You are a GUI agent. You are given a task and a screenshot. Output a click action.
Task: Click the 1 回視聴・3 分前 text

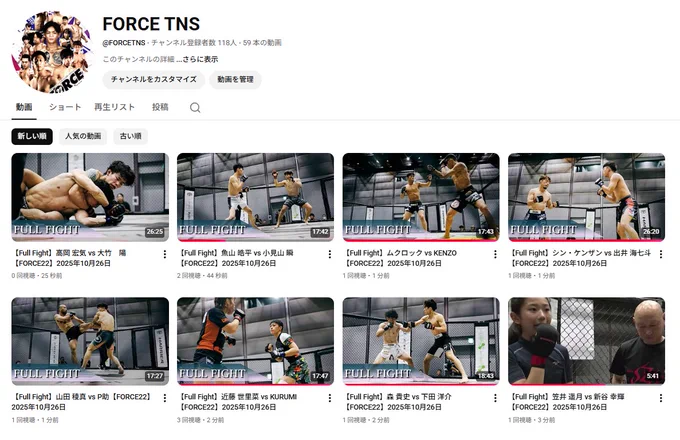tap(532, 420)
